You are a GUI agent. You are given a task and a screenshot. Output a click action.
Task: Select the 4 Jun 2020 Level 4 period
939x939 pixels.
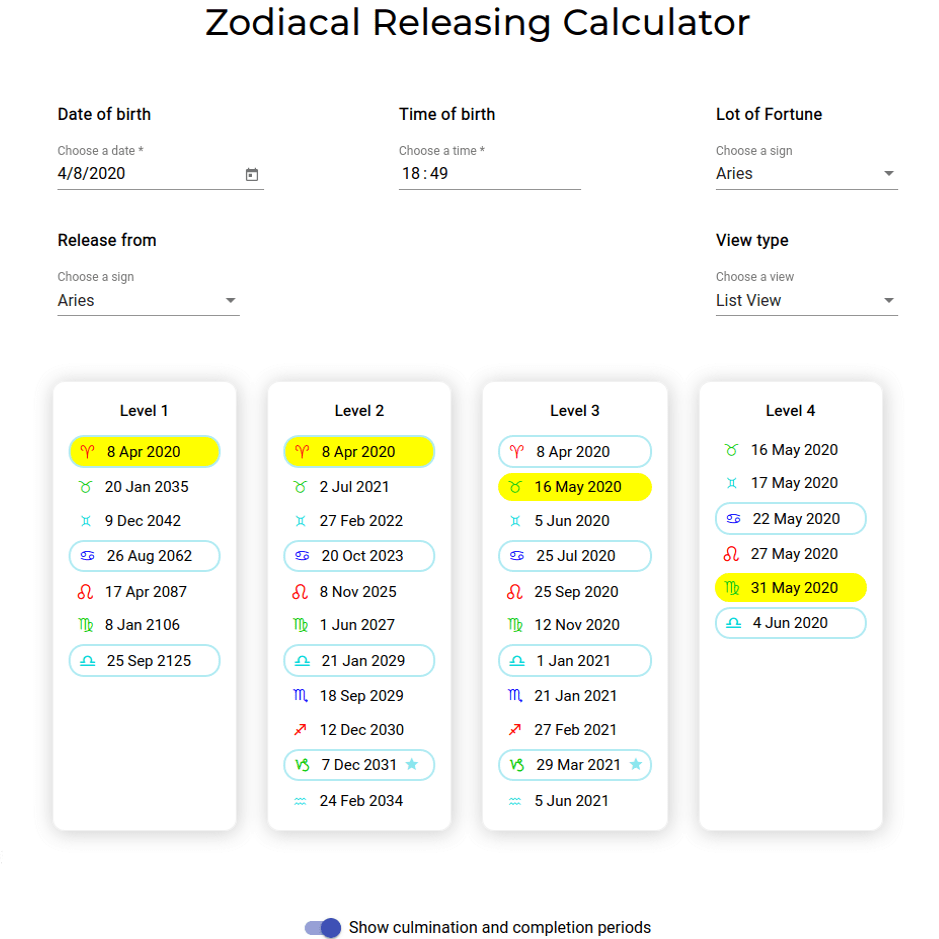[790, 623]
